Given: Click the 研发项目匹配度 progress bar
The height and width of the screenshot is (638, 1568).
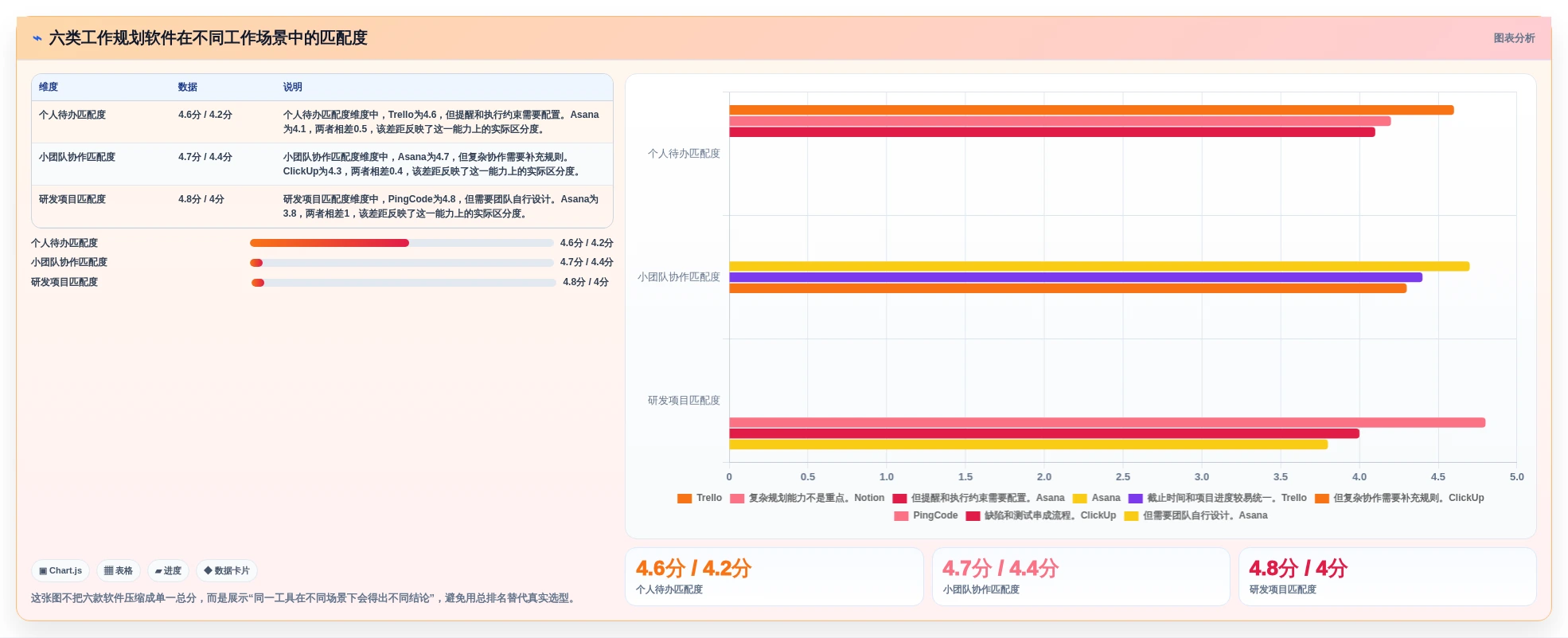Looking at the screenshot, I should pos(404,283).
